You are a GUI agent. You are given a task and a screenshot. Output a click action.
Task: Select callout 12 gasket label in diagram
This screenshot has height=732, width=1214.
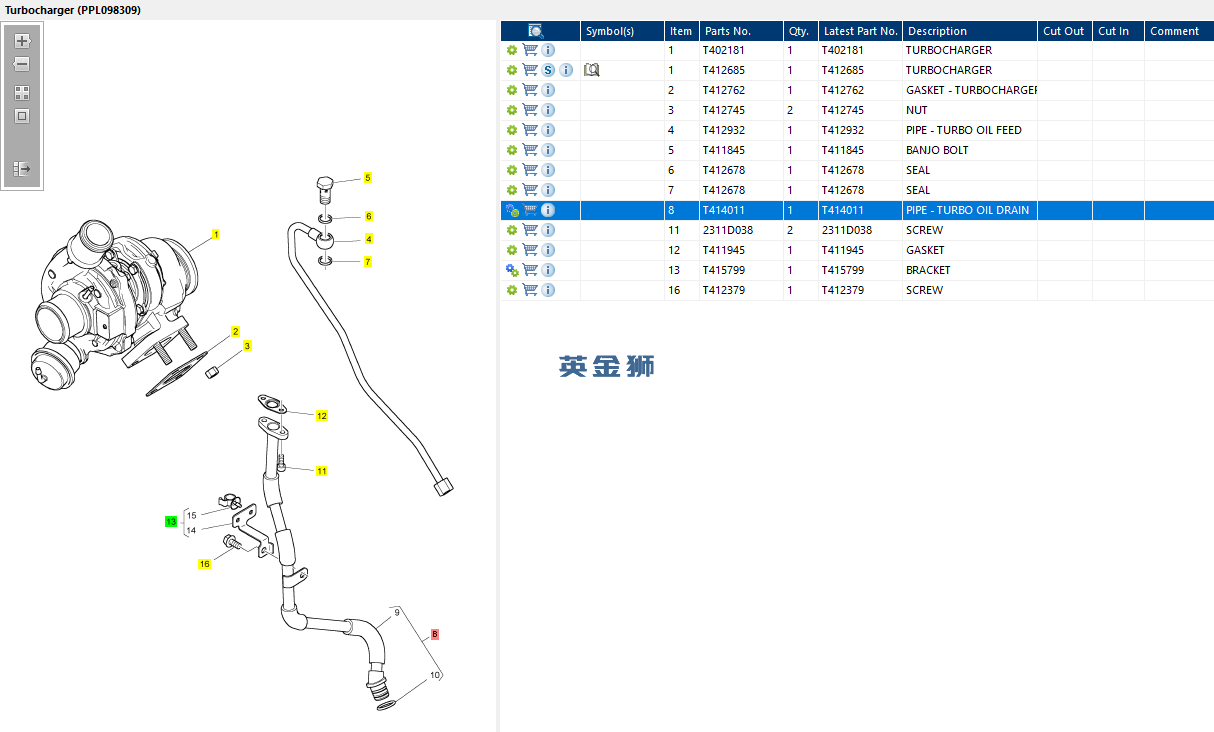[x=321, y=415]
